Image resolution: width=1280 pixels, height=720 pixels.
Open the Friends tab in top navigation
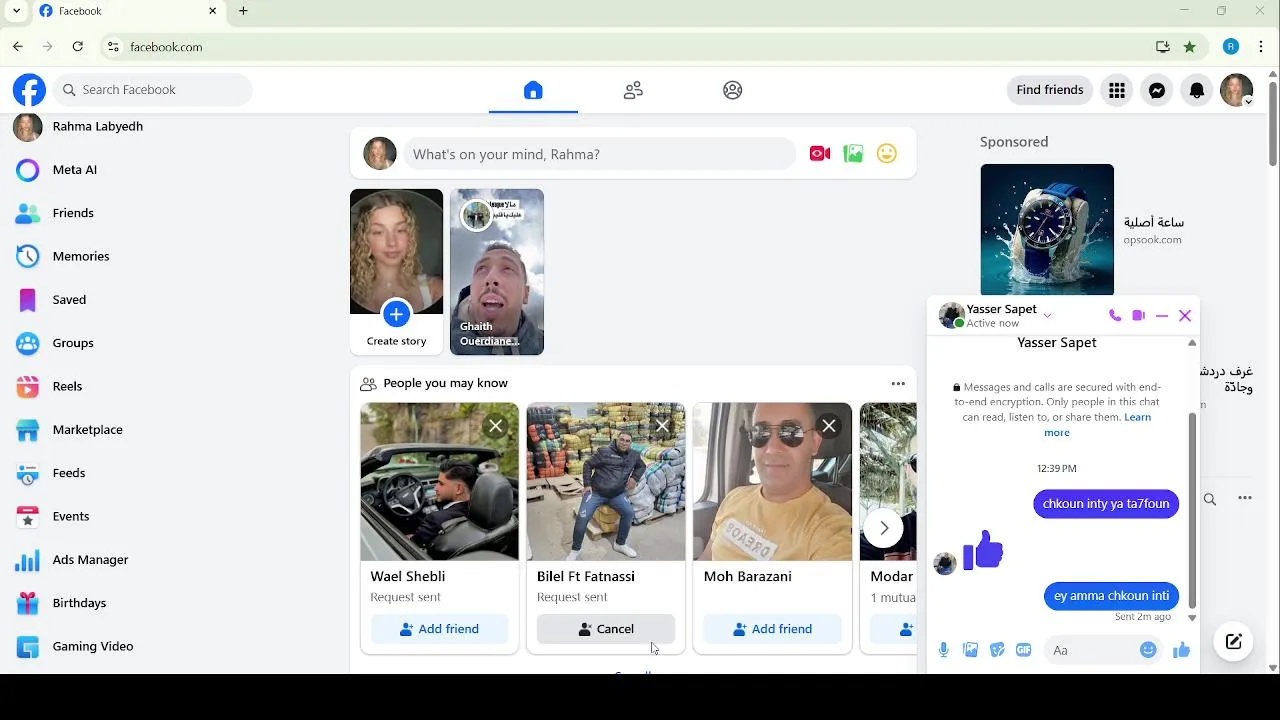pos(633,90)
